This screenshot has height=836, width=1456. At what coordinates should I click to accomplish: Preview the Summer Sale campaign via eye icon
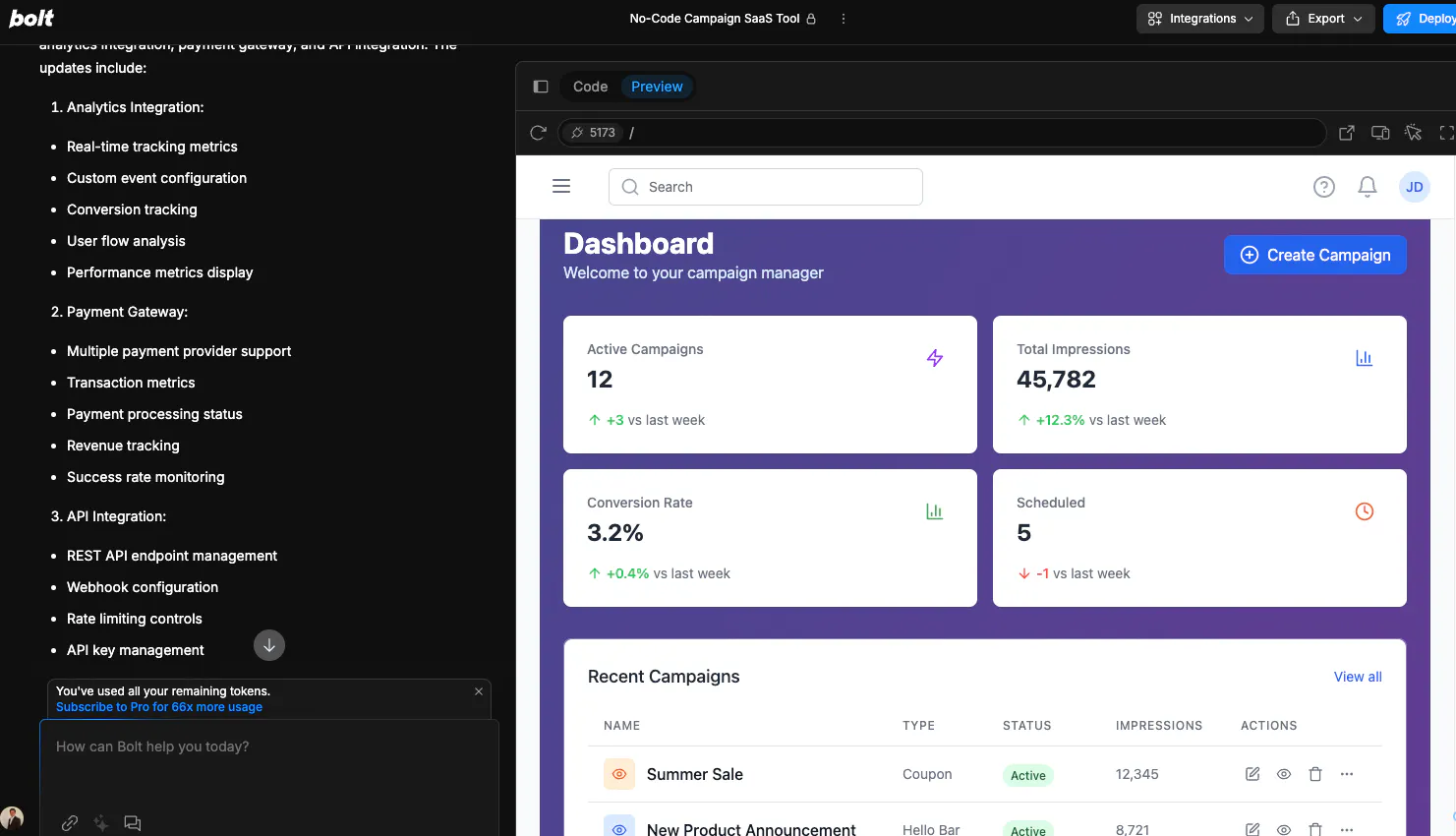coord(1284,774)
